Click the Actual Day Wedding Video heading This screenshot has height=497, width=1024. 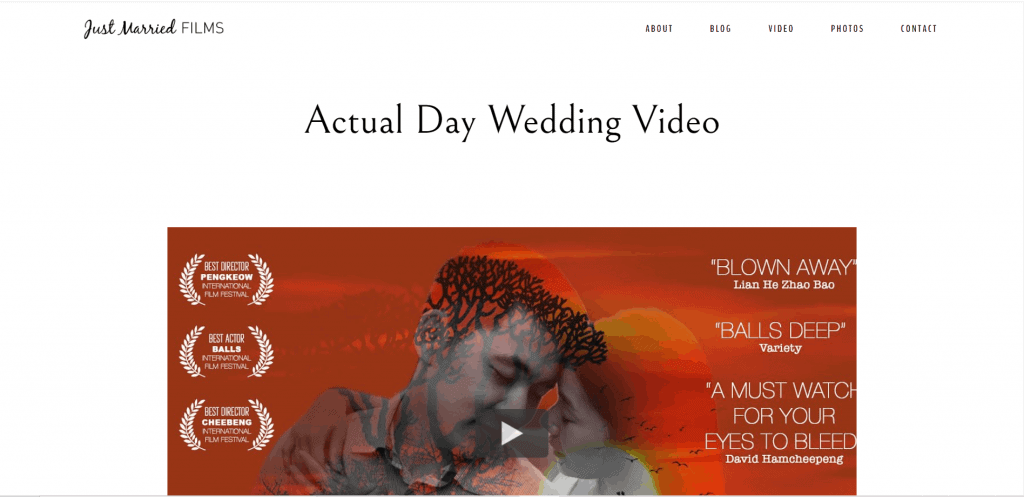[x=512, y=120]
